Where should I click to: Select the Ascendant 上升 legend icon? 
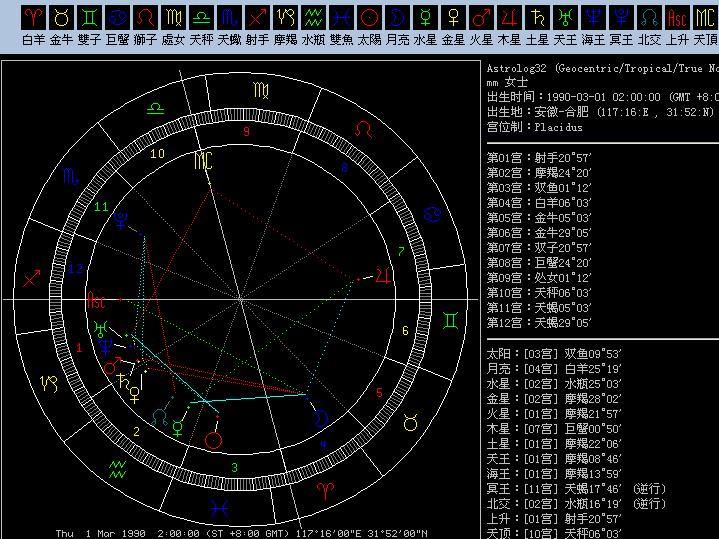pos(677,17)
